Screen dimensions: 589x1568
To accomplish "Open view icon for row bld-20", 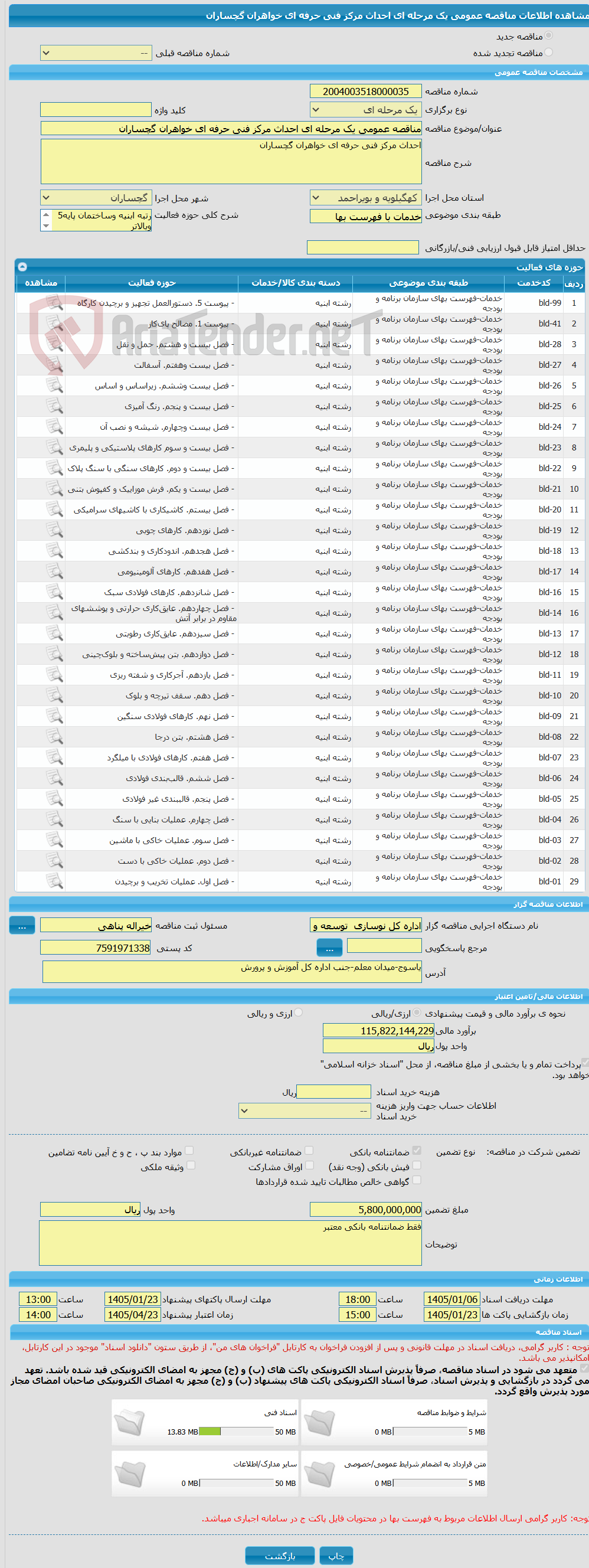I will coord(55,509).
